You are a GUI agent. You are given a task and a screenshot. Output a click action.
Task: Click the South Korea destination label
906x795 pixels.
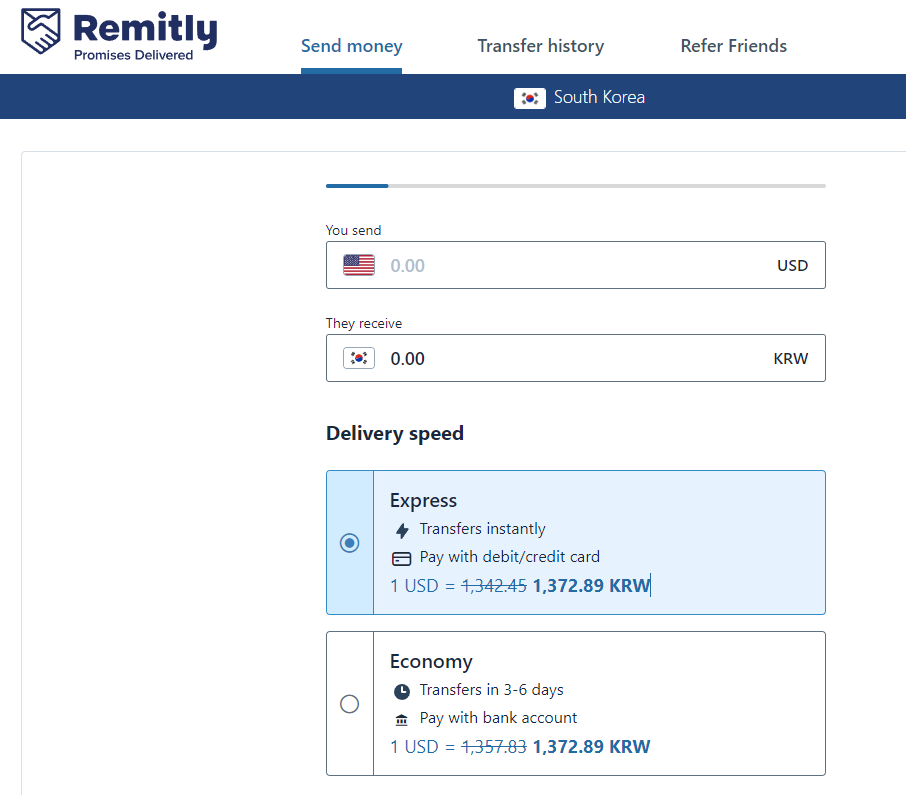click(x=599, y=97)
